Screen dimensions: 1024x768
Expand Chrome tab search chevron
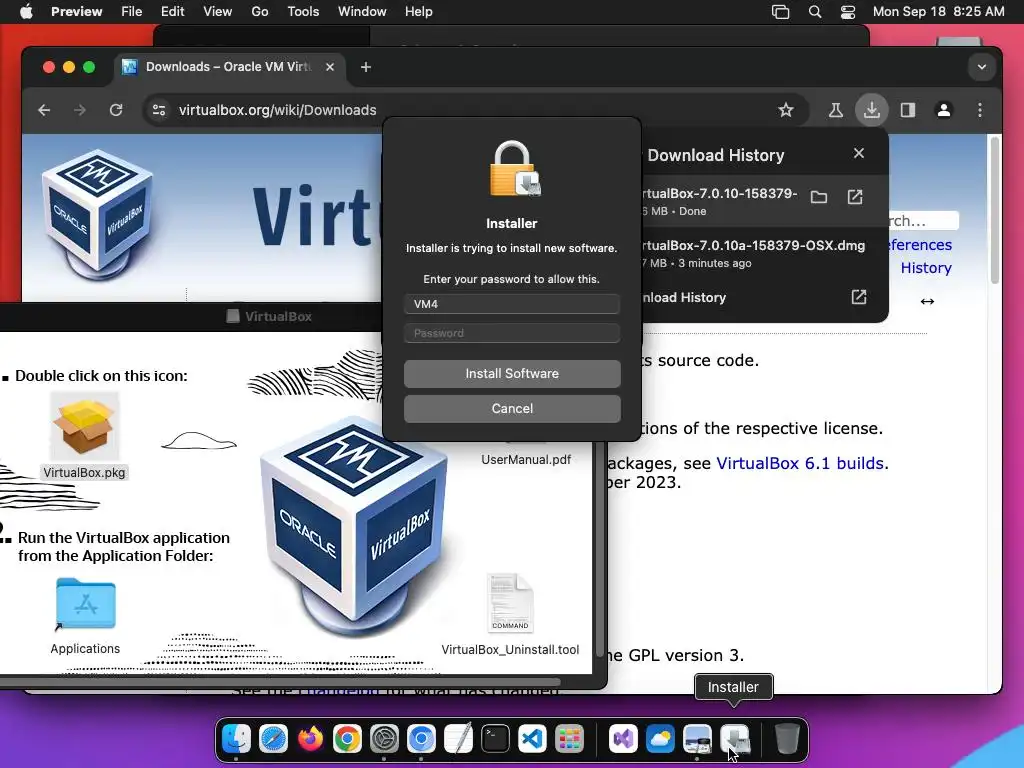982,67
